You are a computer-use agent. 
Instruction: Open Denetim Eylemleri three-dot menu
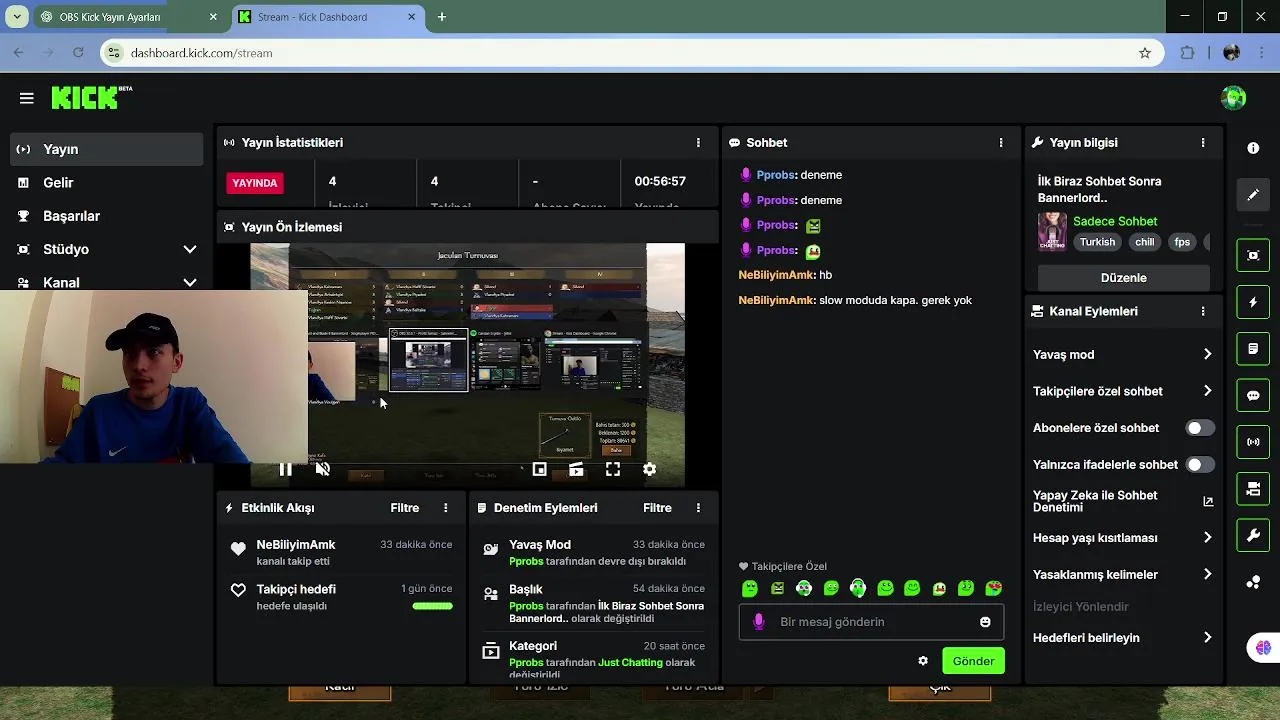pyautogui.click(x=698, y=508)
